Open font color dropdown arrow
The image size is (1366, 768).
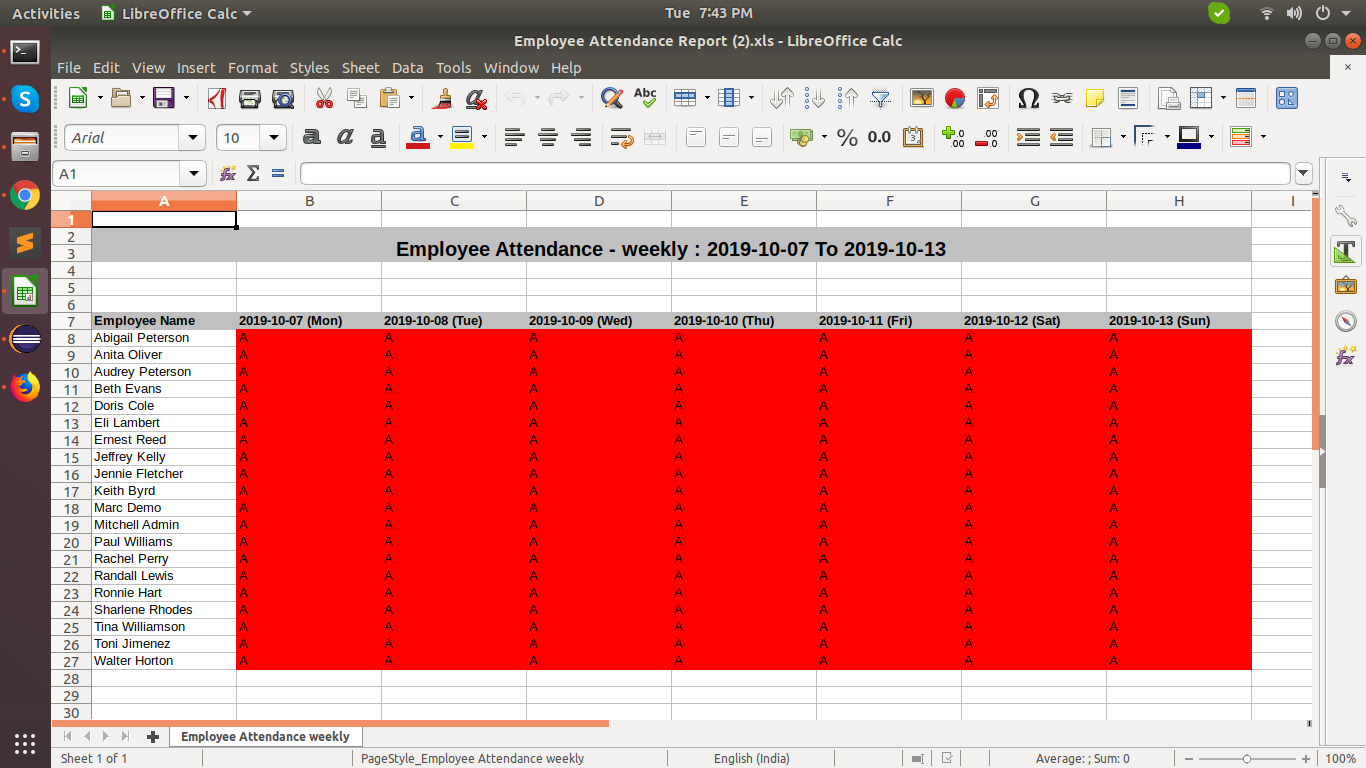[x=441, y=137]
